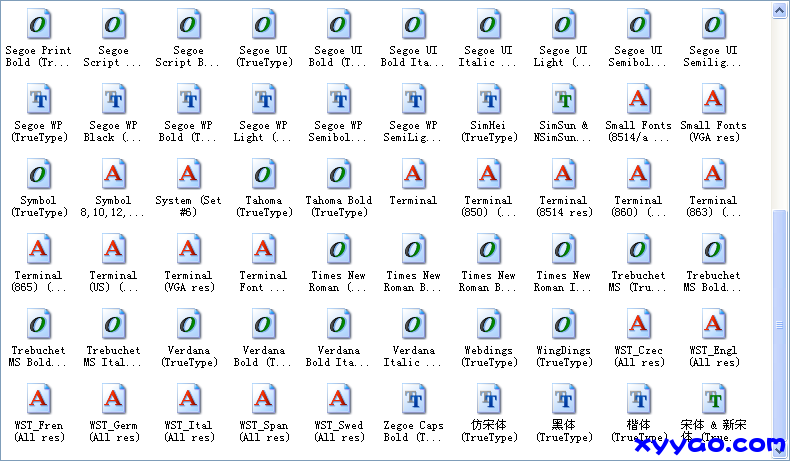Click the 楷体 (TrueType) font label
Image resolution: width=790 pixels, height=461 pixels.
638,432
